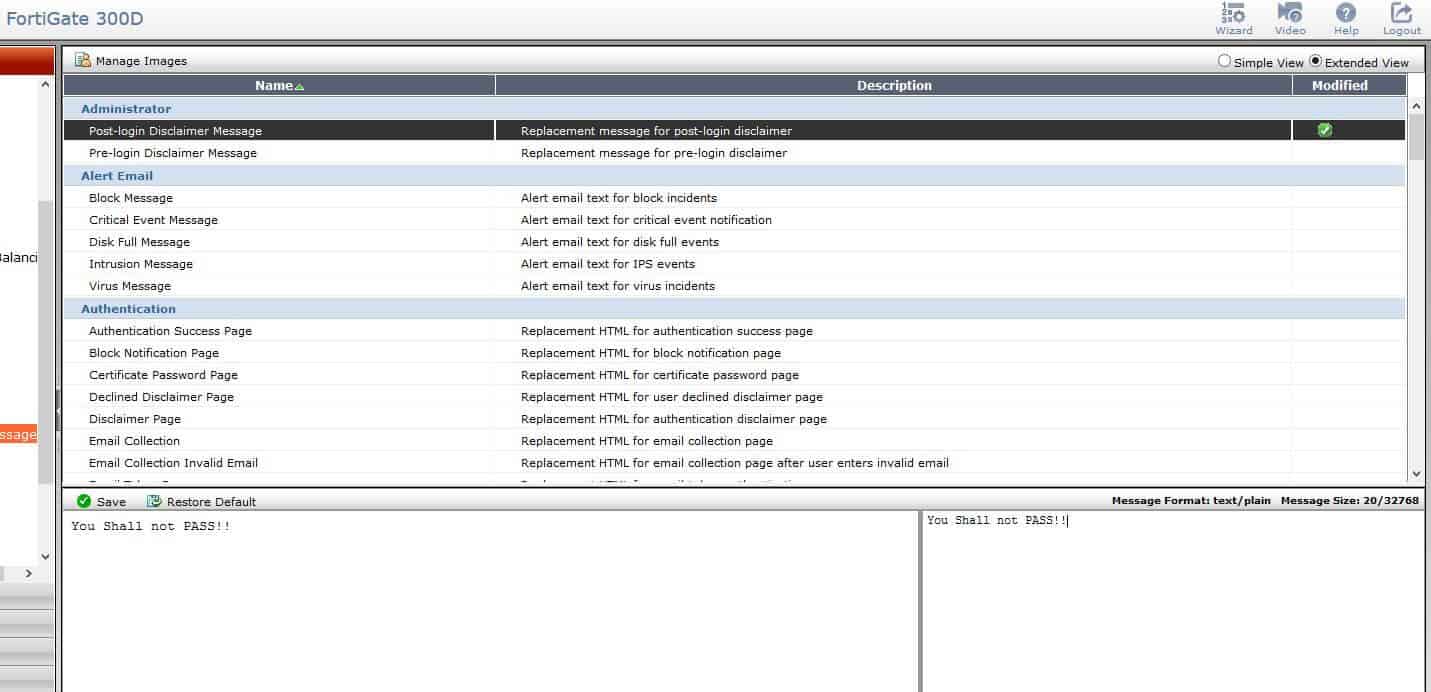Select the Email Collection row
This screenshot has height=692, width=1431.
[134, 440]
